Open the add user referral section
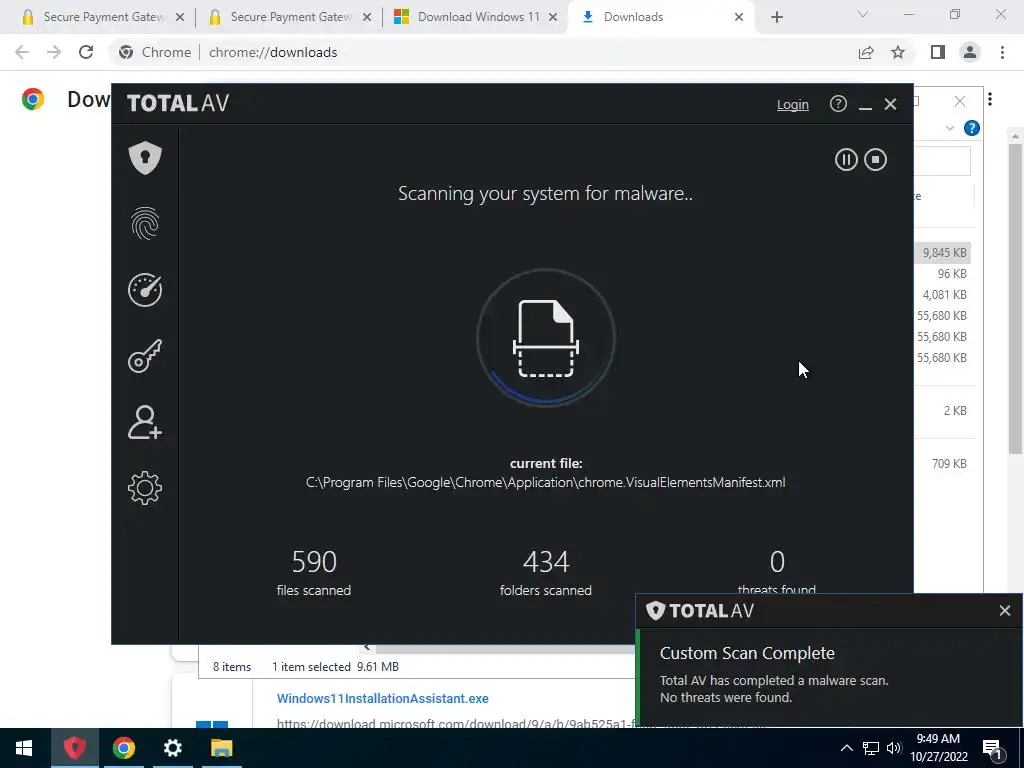Viewport: 1024px width, 768px height. [x=145, y=422]
